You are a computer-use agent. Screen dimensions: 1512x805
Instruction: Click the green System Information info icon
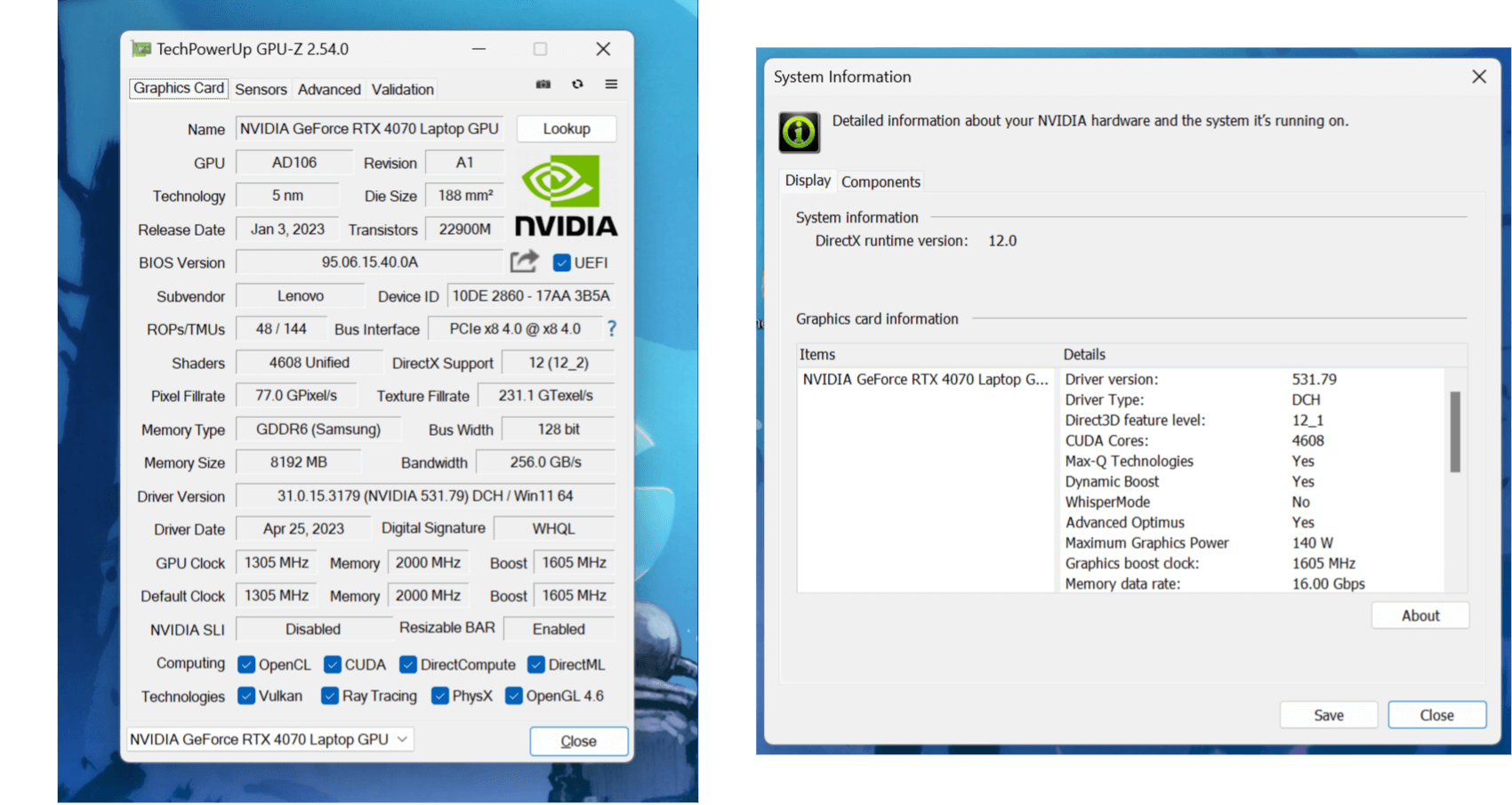(799, 133)
